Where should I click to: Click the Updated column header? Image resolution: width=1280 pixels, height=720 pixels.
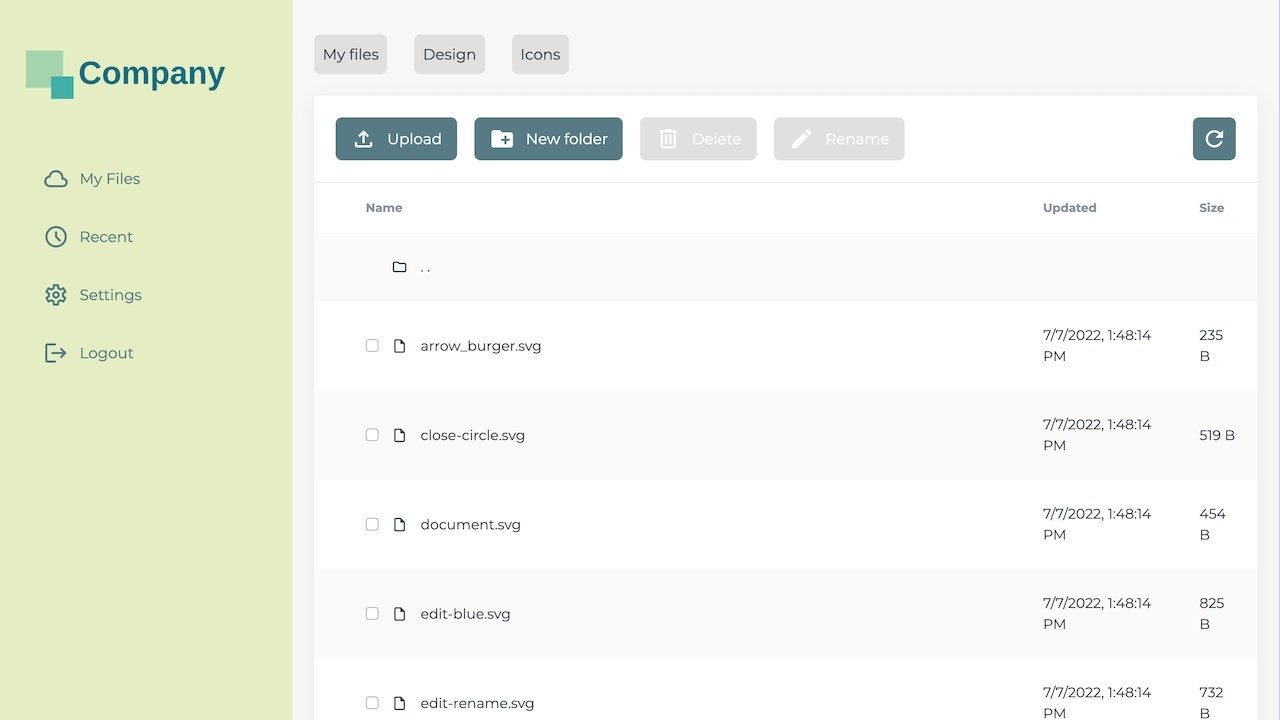pos(1070,208)
